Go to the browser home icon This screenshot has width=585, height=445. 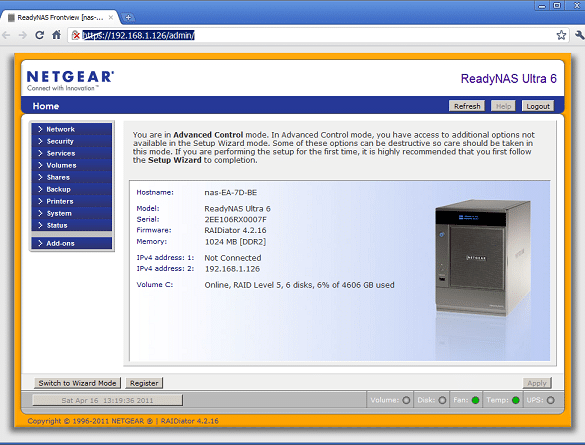(x=56, y=35)
